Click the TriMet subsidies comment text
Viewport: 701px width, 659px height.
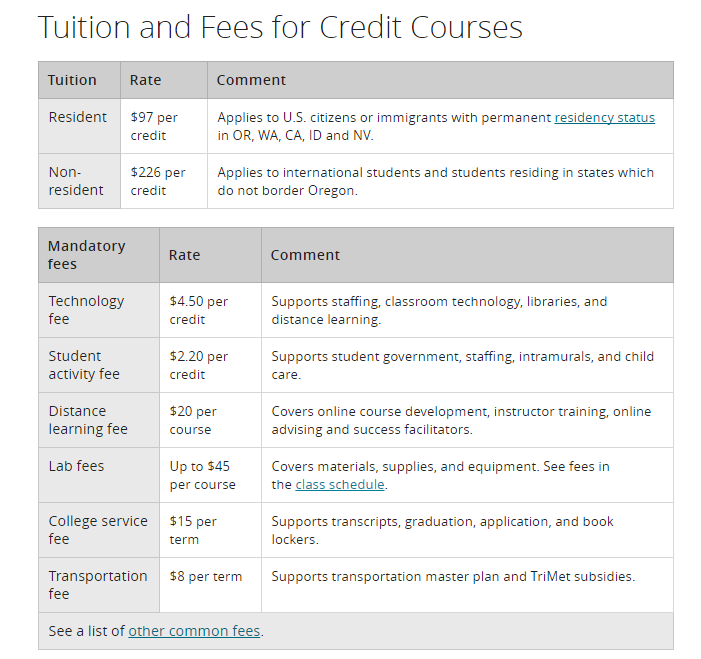pos(453,576)
